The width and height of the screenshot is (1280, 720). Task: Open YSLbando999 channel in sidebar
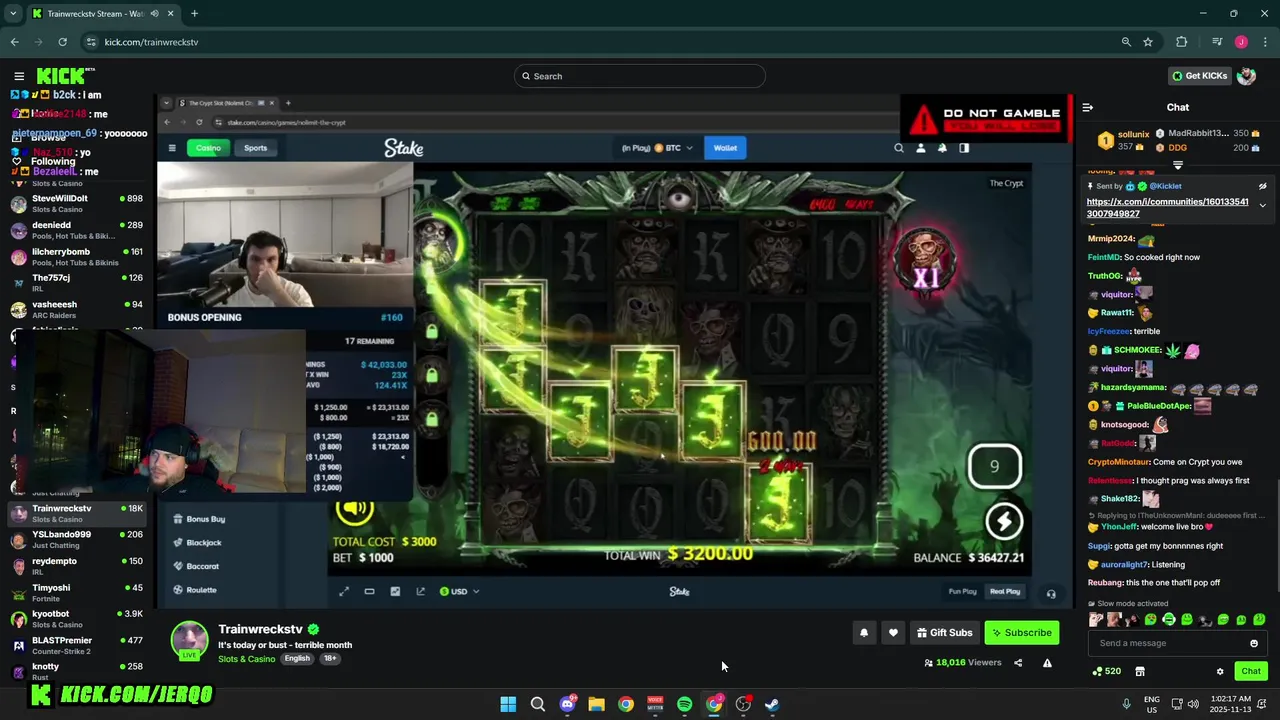(x=78, y=540)
